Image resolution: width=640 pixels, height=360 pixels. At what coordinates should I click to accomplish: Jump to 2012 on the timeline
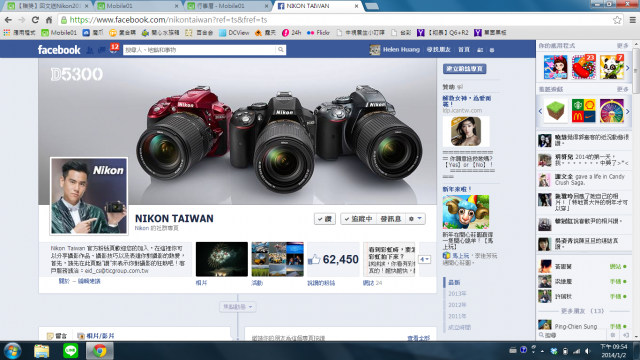tap(457, 305)
